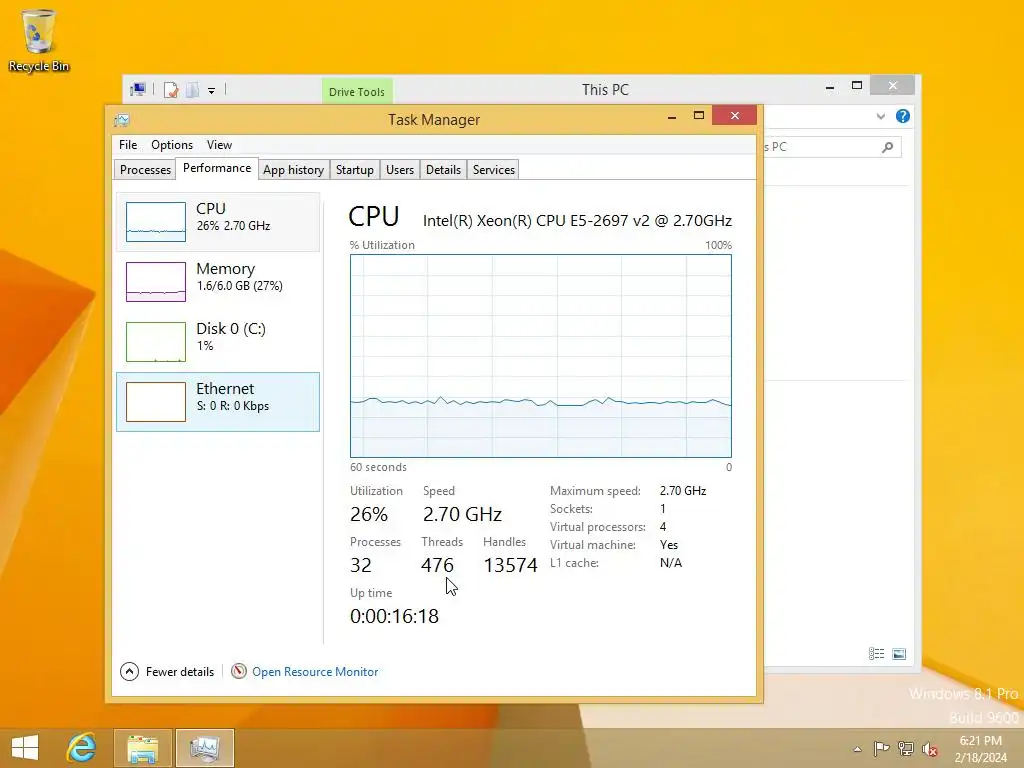1024x768 pixels.
Task: Close the Task Manager window
Action: pos(735,116)
